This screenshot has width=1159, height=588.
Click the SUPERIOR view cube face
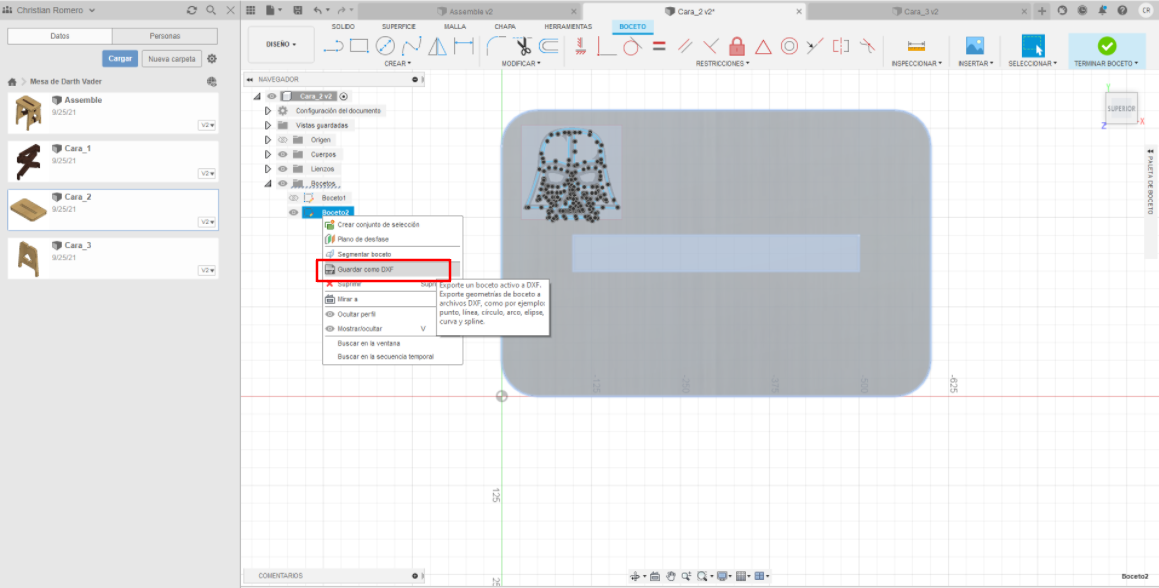(x=1121, y=109)
